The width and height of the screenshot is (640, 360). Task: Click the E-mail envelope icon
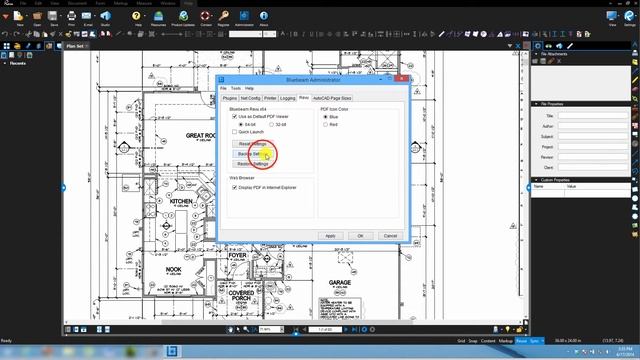pyautogui.click(x=87, y=16)
